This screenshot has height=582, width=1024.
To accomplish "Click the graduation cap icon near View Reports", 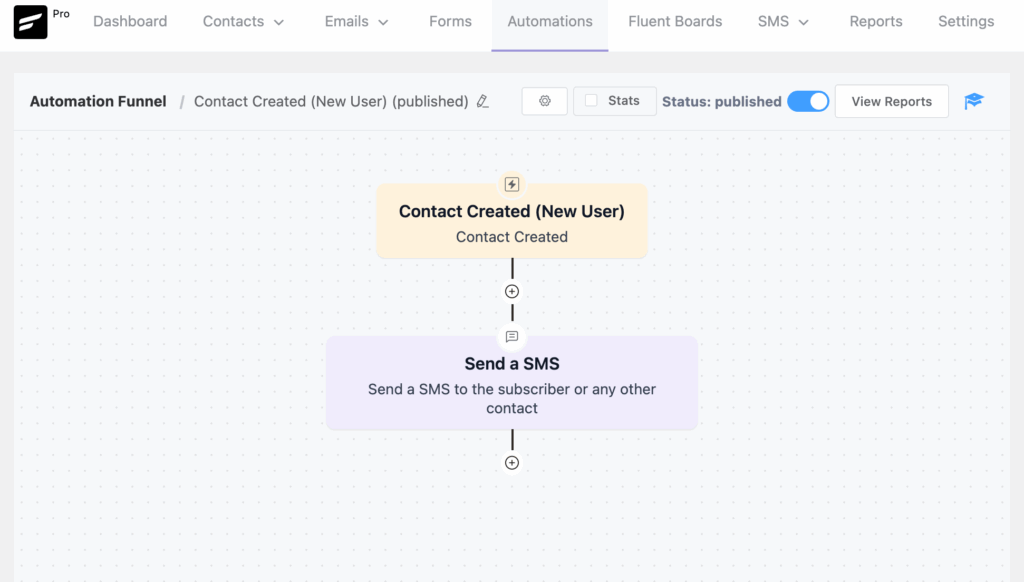I will 974,101.
